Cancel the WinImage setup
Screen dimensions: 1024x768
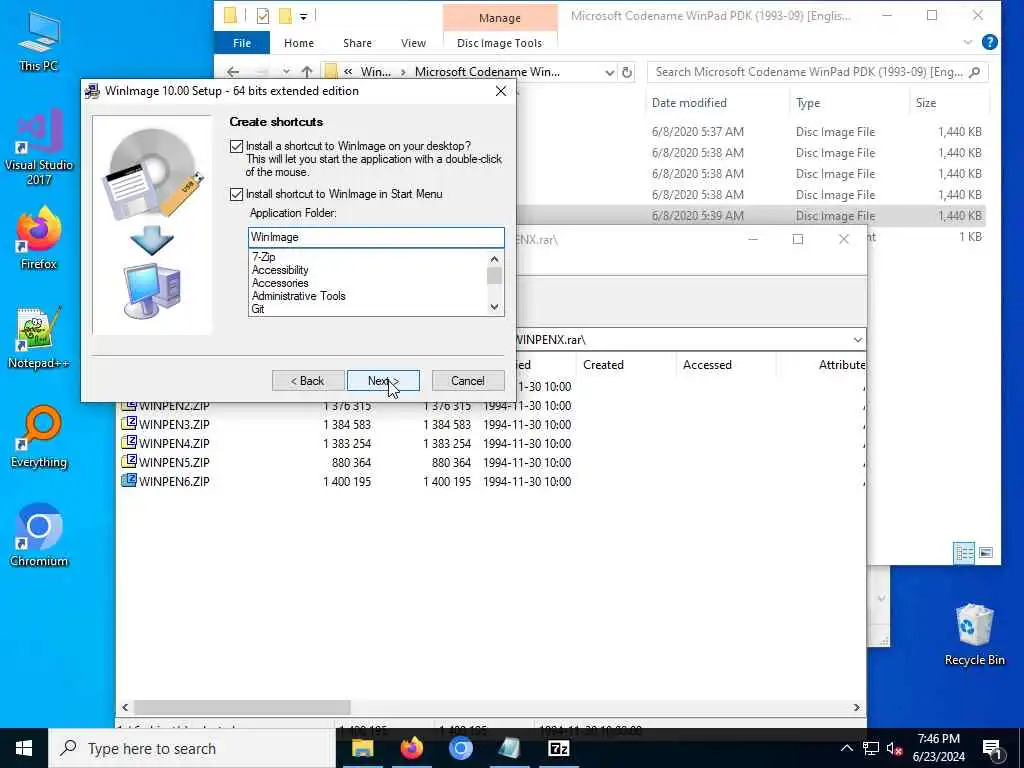[x=468, y=381]
